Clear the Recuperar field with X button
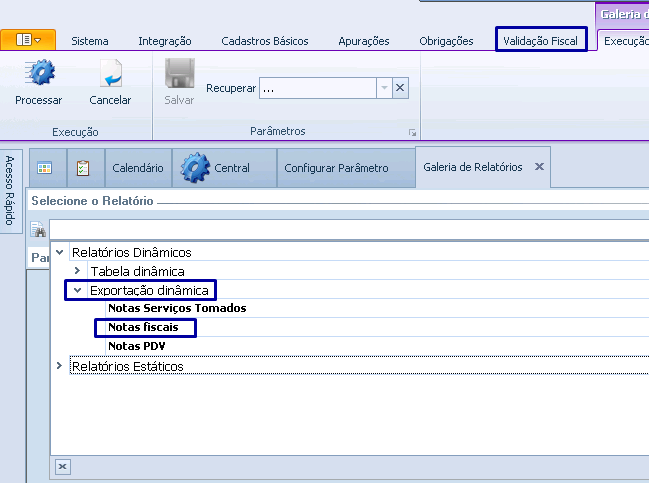649x483 pixels. 400,88
